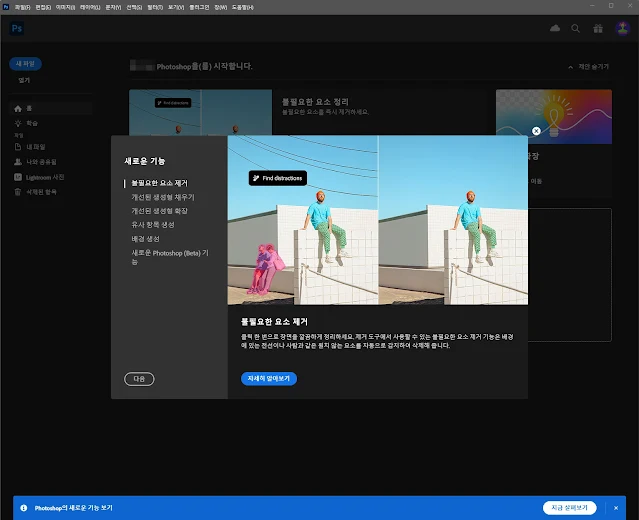Open the Learn lightbulb sidebar item

(18, 123)
